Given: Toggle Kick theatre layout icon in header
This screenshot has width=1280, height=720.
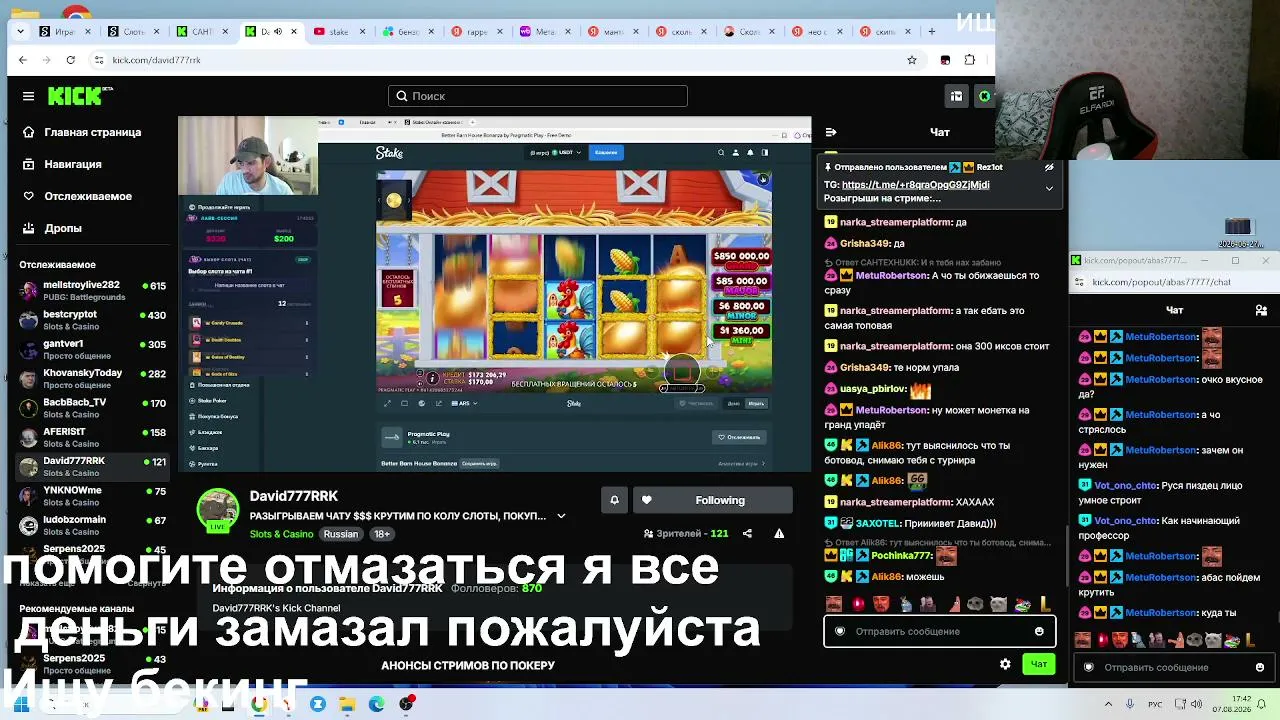Looking at the screenshot, I should (956, 96).
